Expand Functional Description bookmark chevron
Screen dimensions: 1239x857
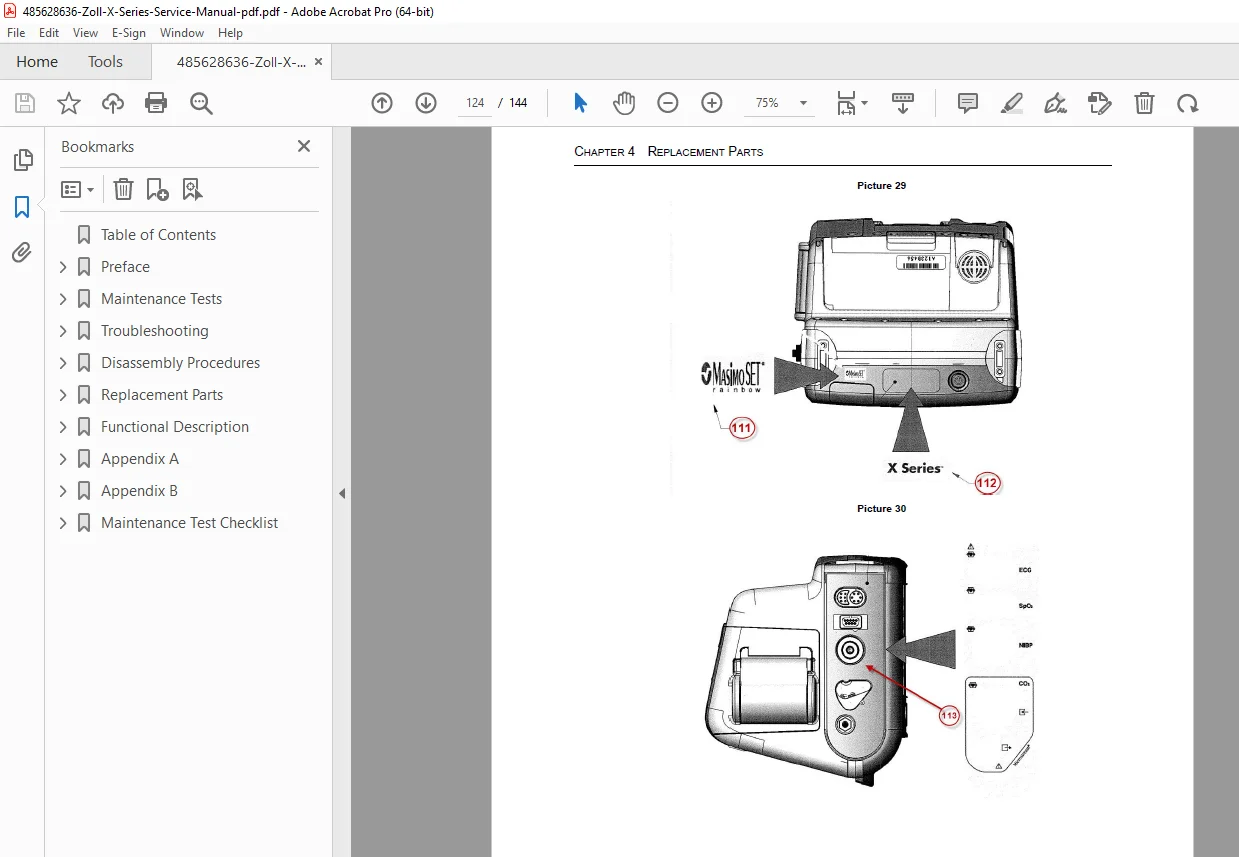coord(63,427)
